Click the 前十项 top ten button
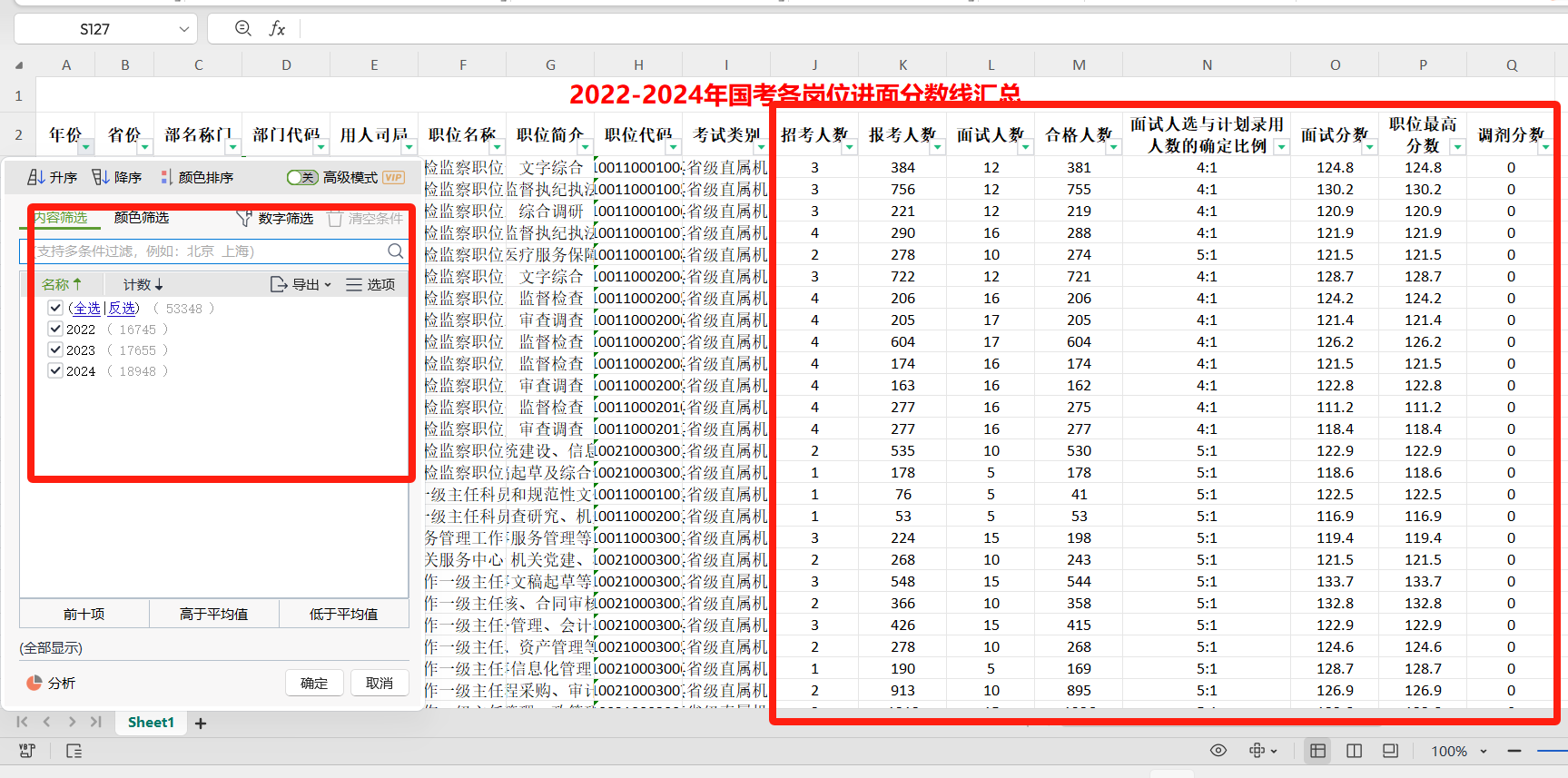The width and height of the screenshot is (1568, 778). tap(84, 615)
